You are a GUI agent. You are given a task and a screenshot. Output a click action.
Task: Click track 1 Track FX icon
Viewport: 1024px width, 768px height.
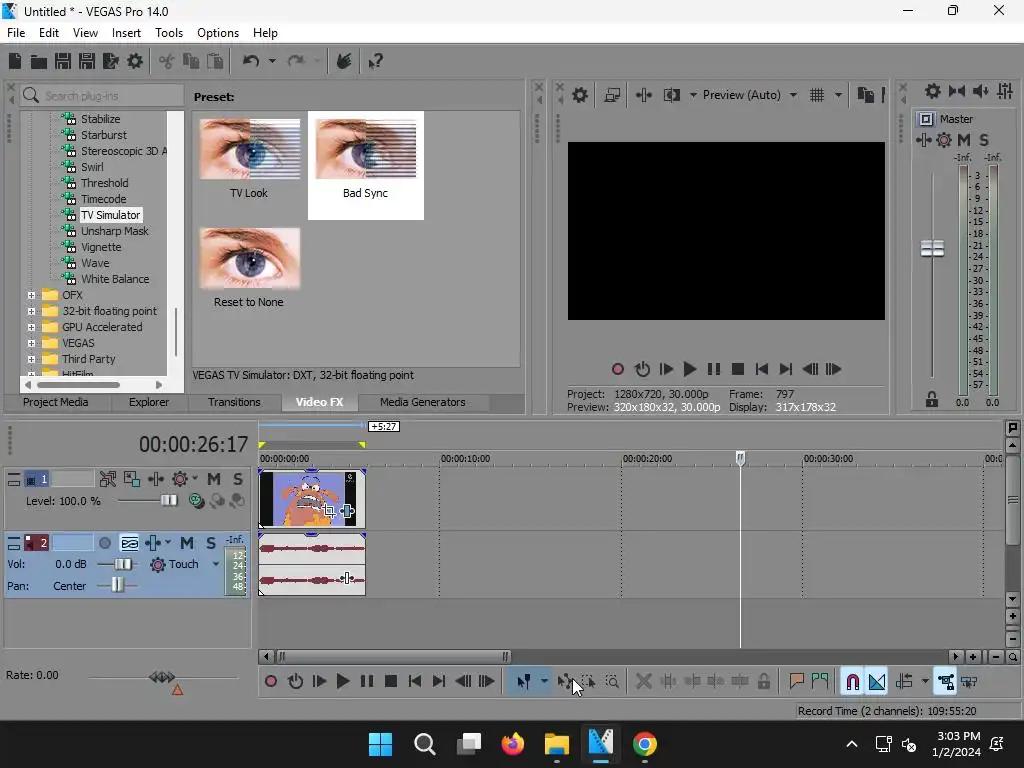click(x=156, y=479)
